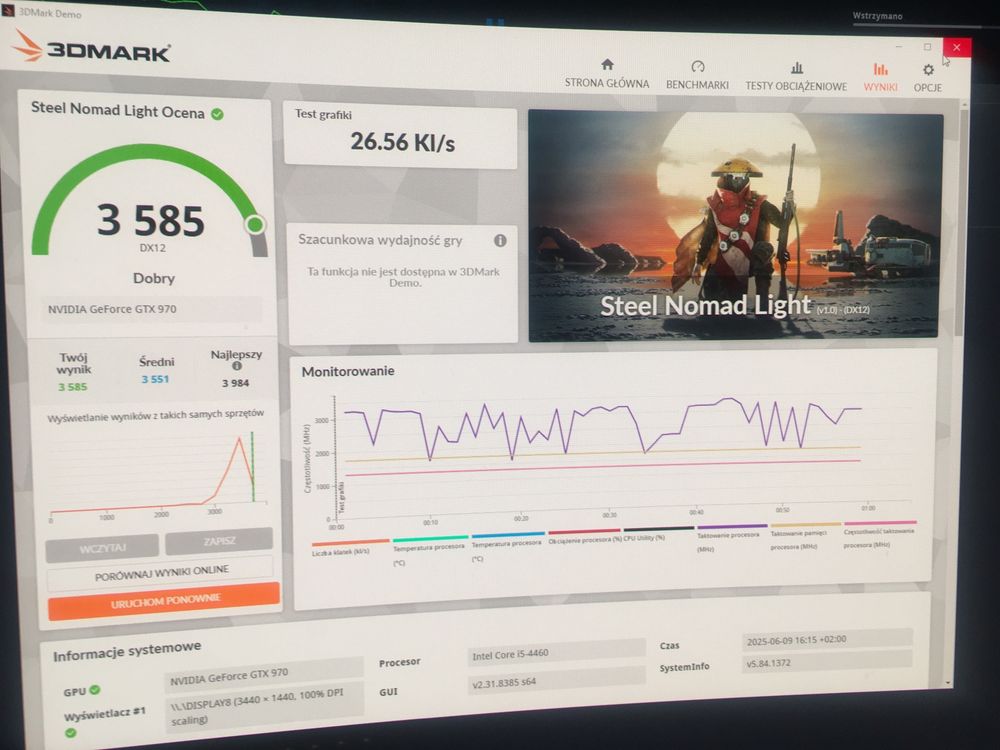The image size is (1000, 750).
Task: Open the info icon next to Szacunkowa wydajność gry
Action: pos(500,240)
